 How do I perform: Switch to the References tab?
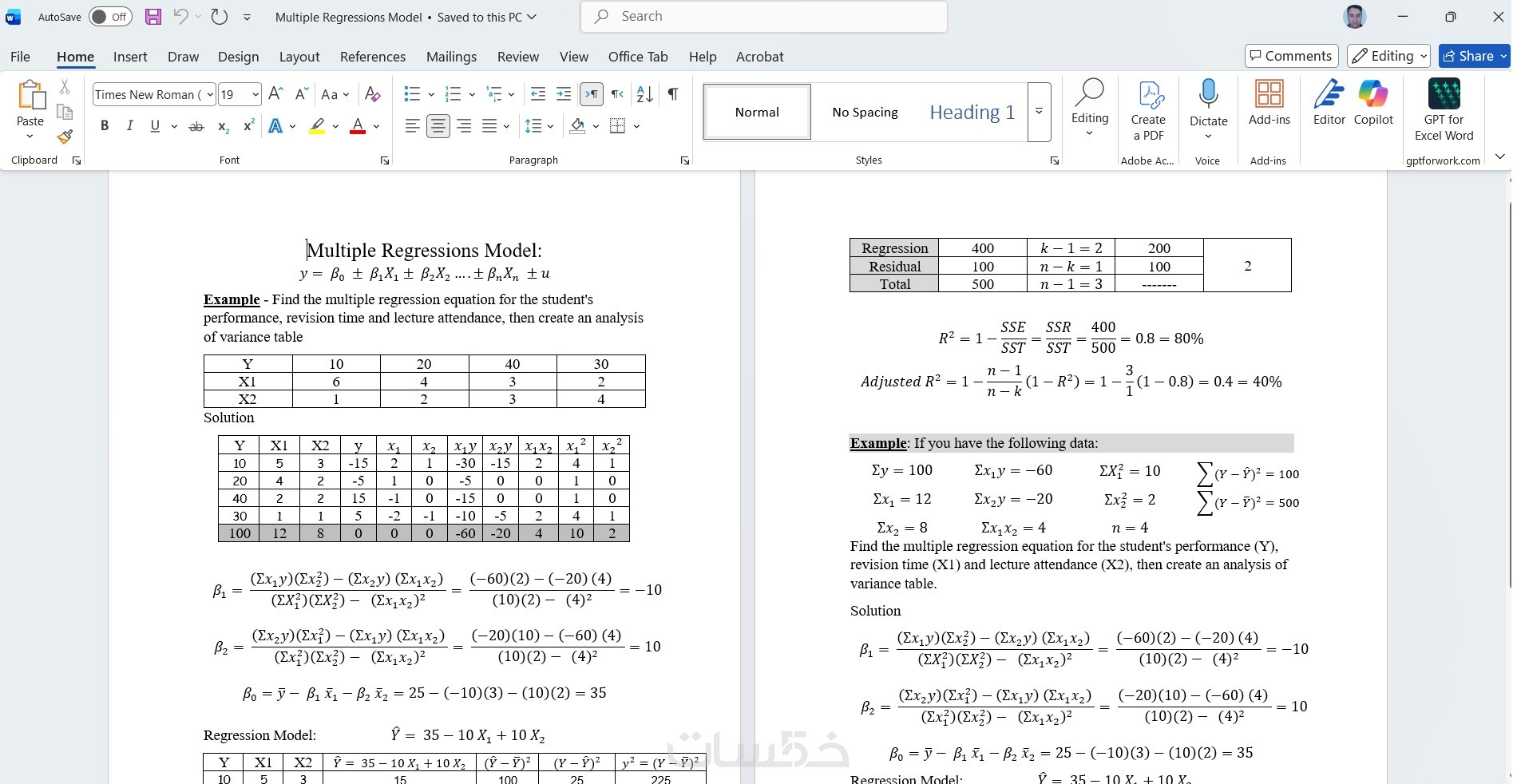pos(373,57)
